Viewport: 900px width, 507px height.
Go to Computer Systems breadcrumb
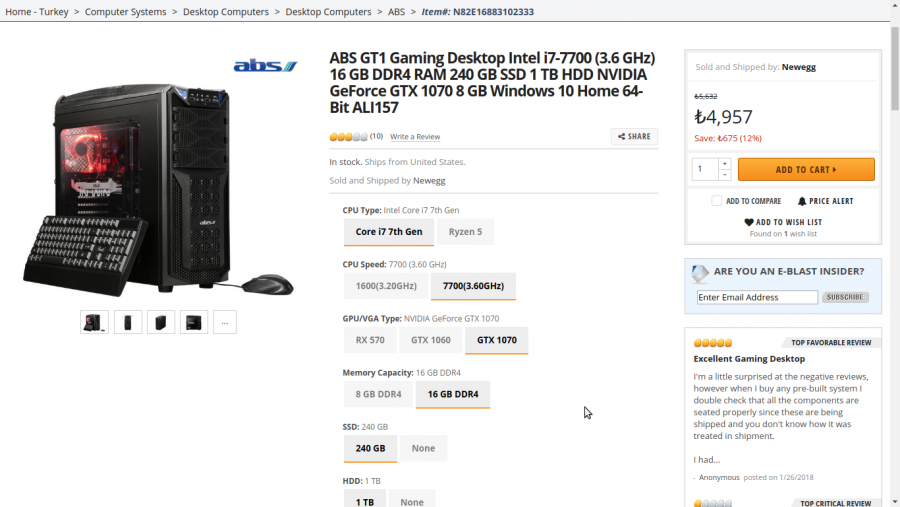125,12
